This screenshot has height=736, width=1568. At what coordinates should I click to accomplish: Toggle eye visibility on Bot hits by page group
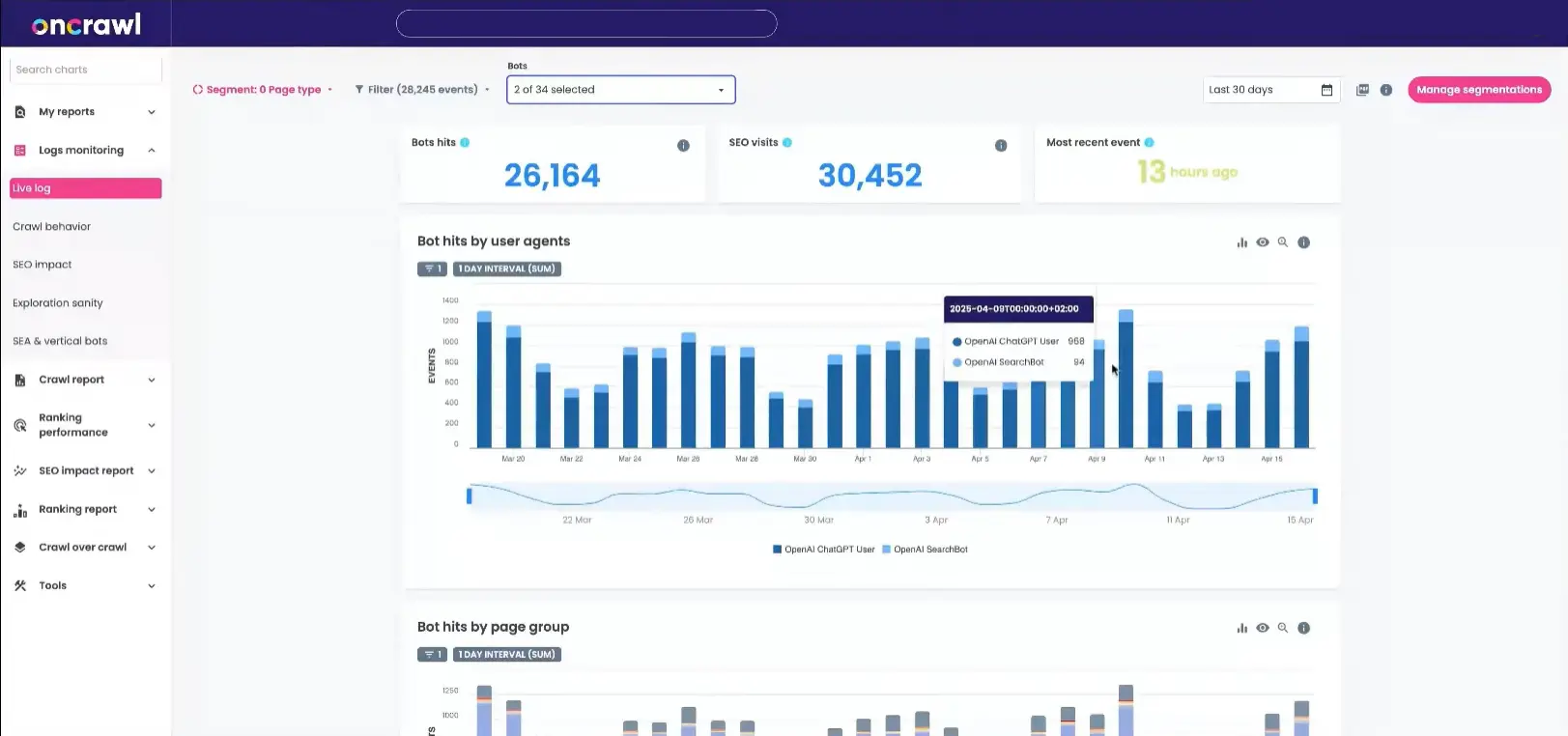(x=1262, y=628)
